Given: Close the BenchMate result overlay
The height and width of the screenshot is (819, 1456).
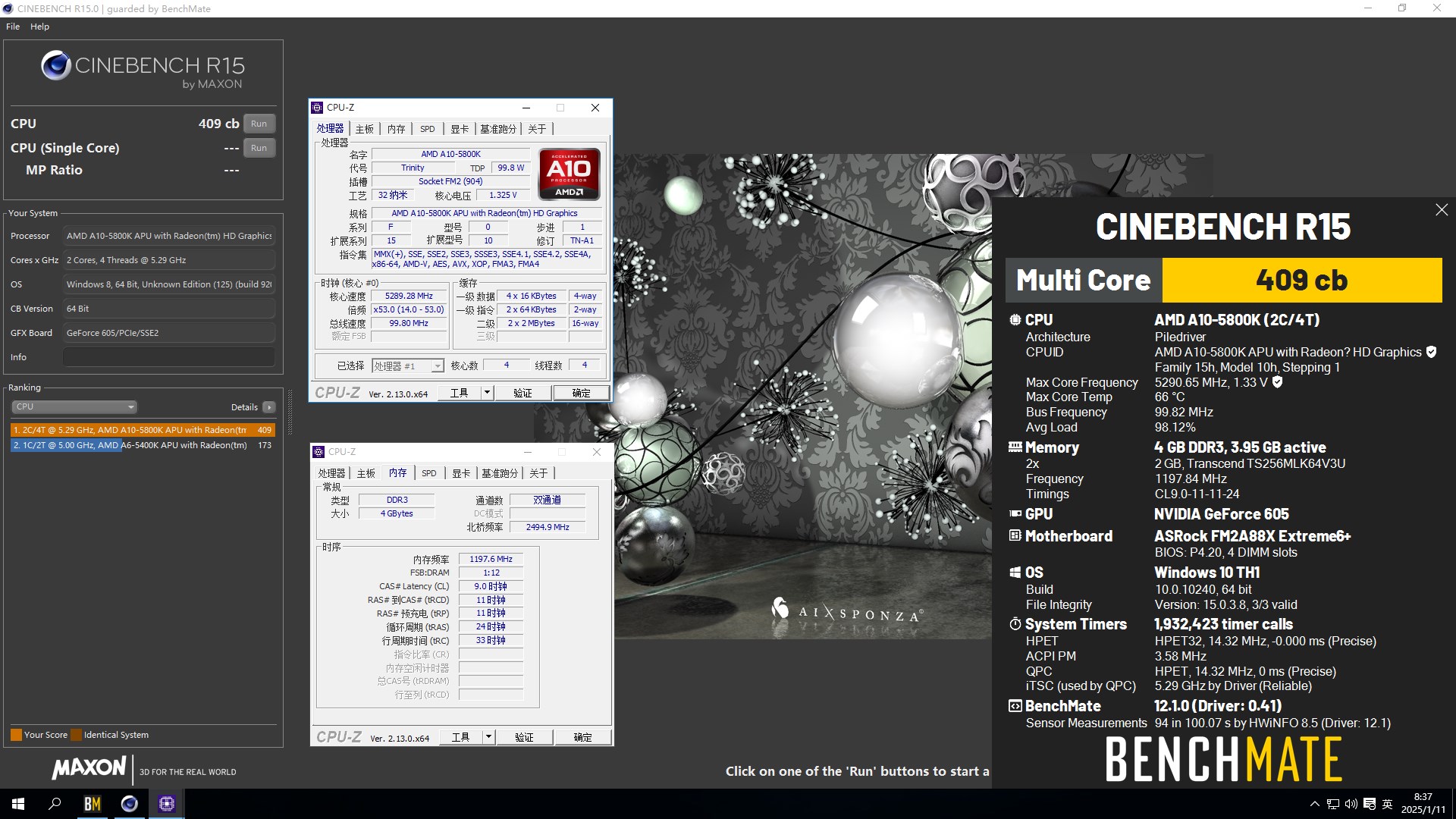Looking at the screenshot, I should pos(1442,210).
